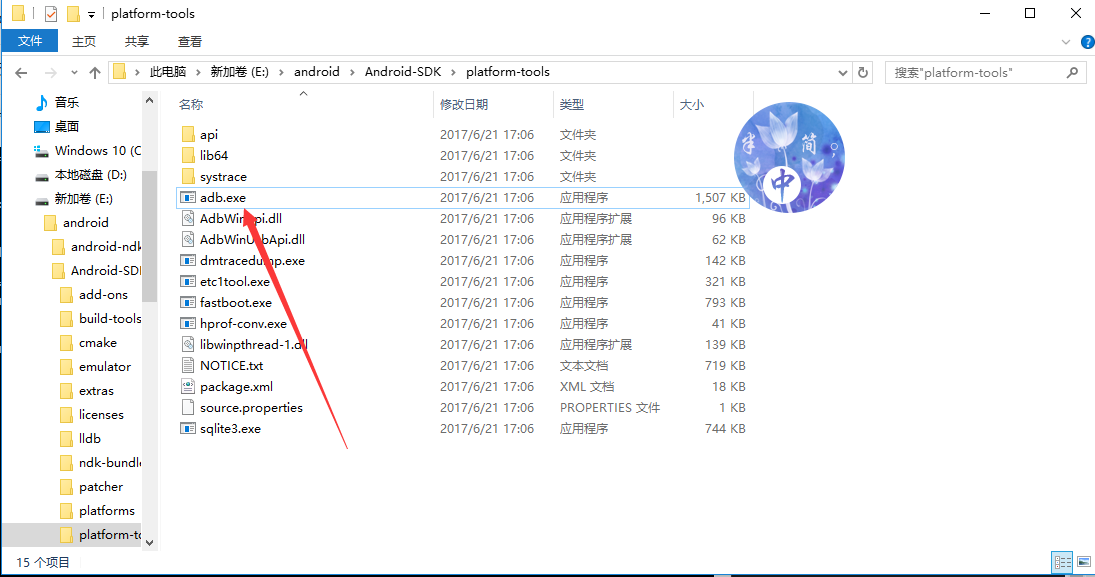Click the NOTICE.txt document icon
The height and width of the screenshot is (577, 1095).
[187, 365]
